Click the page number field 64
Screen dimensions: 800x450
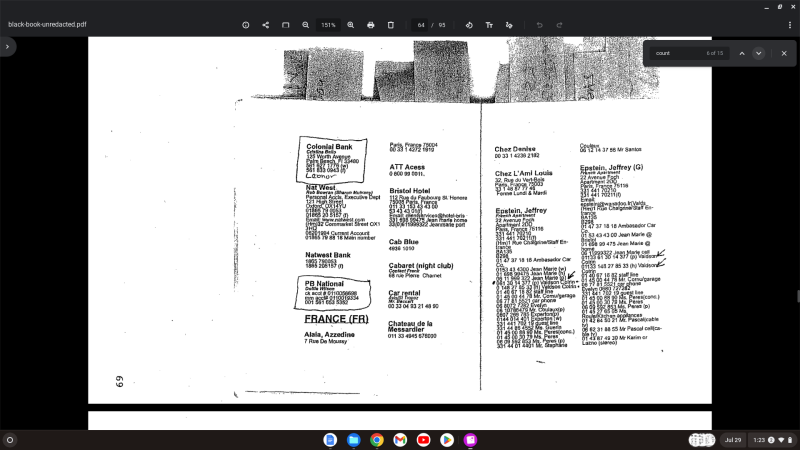click(420, 25)
